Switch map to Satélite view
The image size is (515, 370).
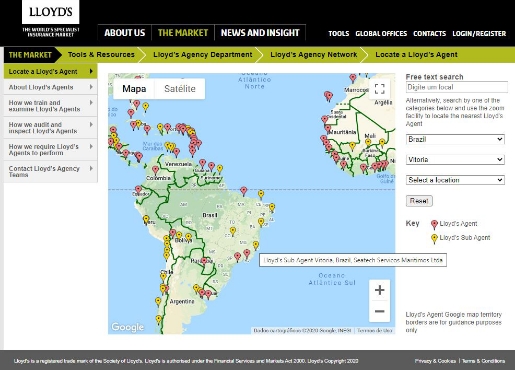[x=180, y=89]
